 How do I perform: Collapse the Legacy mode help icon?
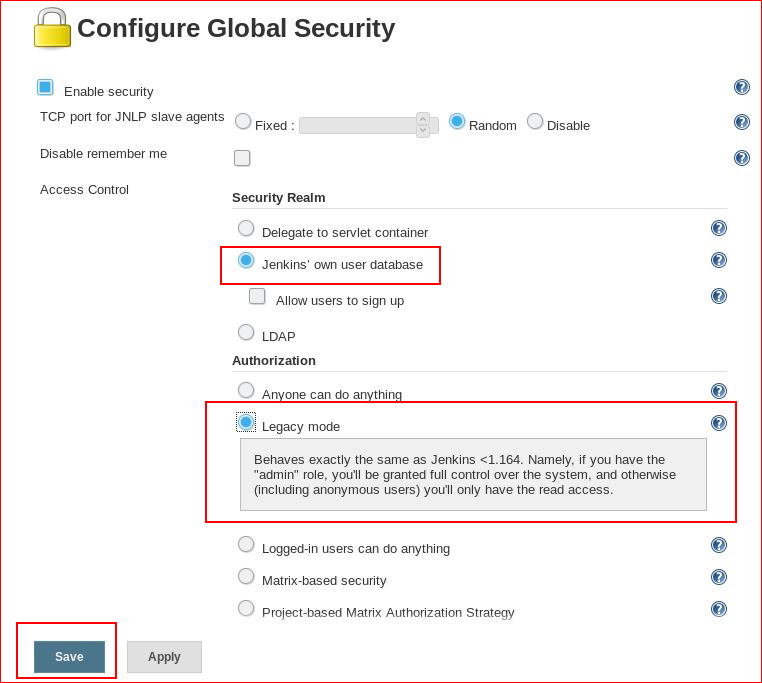coord(719,423)
